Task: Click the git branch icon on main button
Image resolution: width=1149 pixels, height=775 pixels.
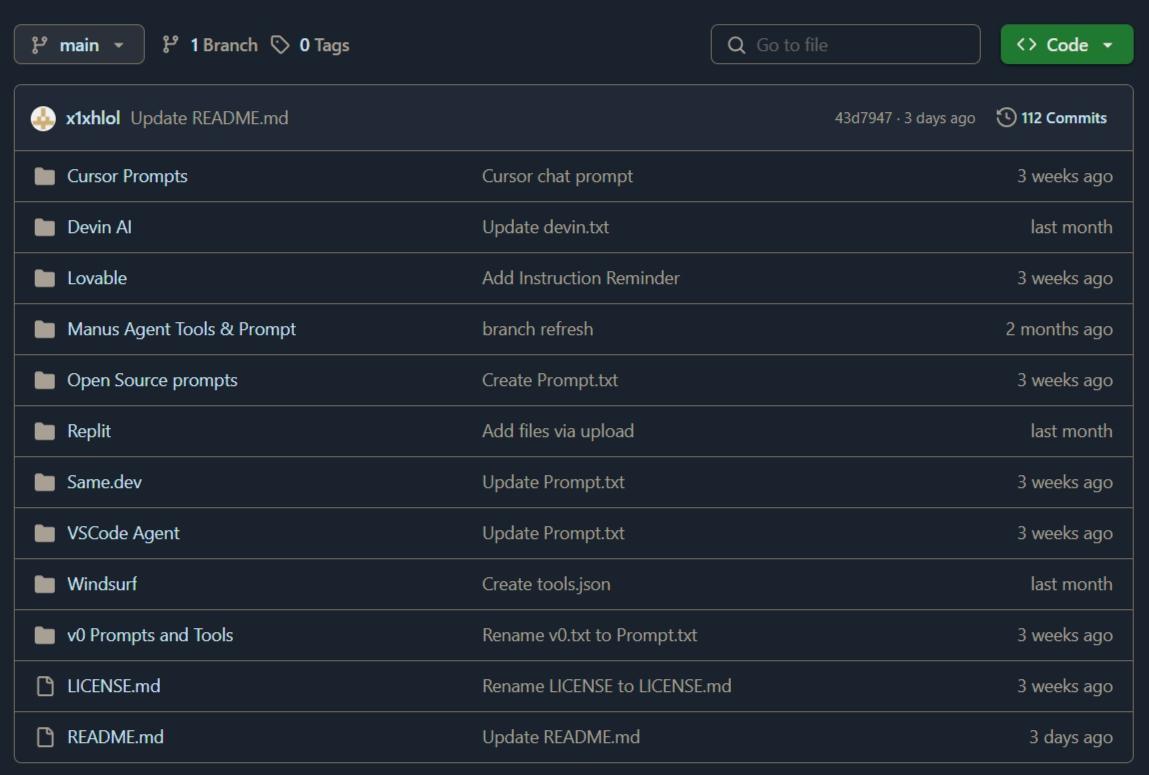Action: [40, 45]
